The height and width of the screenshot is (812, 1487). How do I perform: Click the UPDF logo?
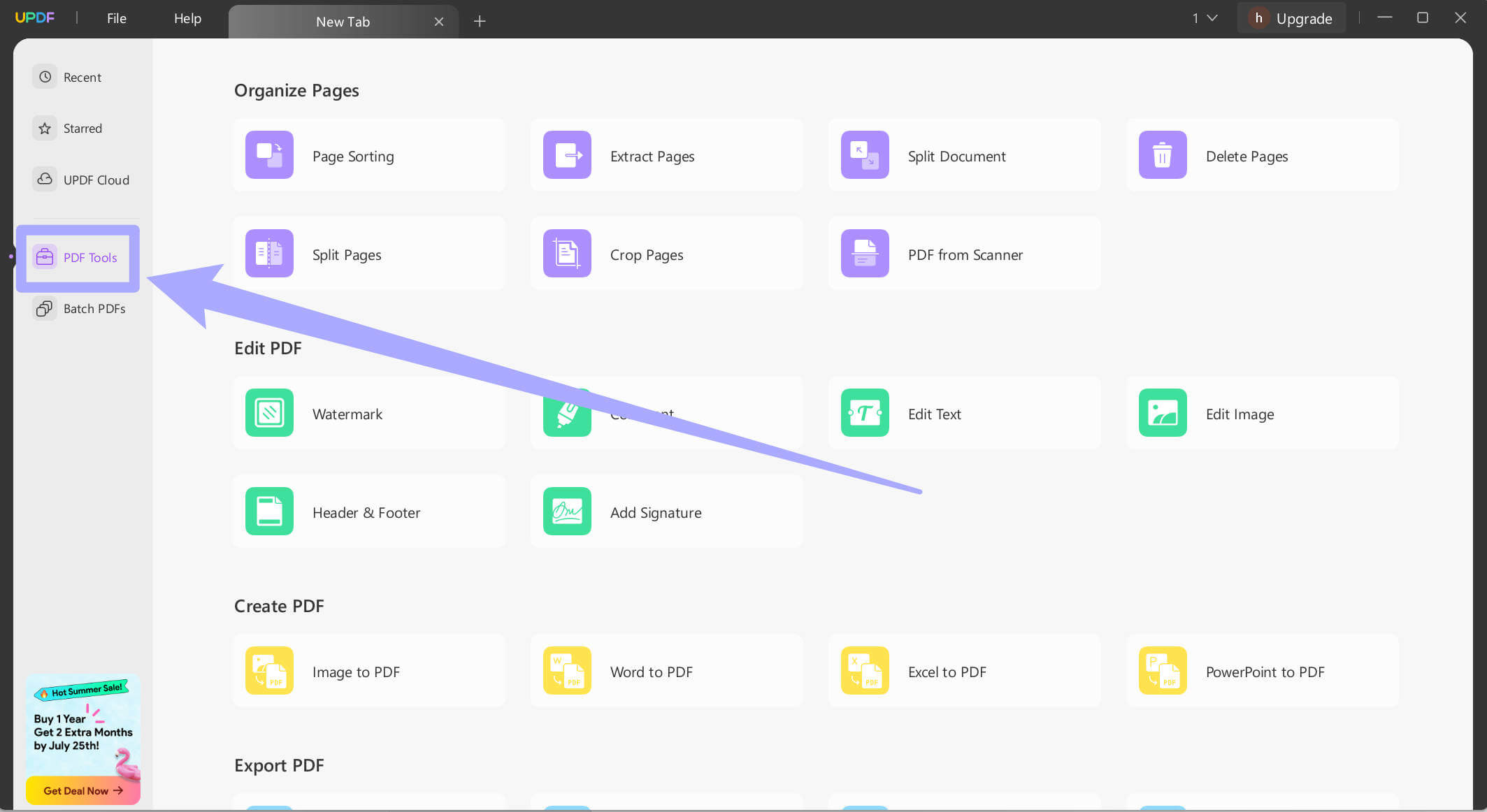tap(35, 17)
